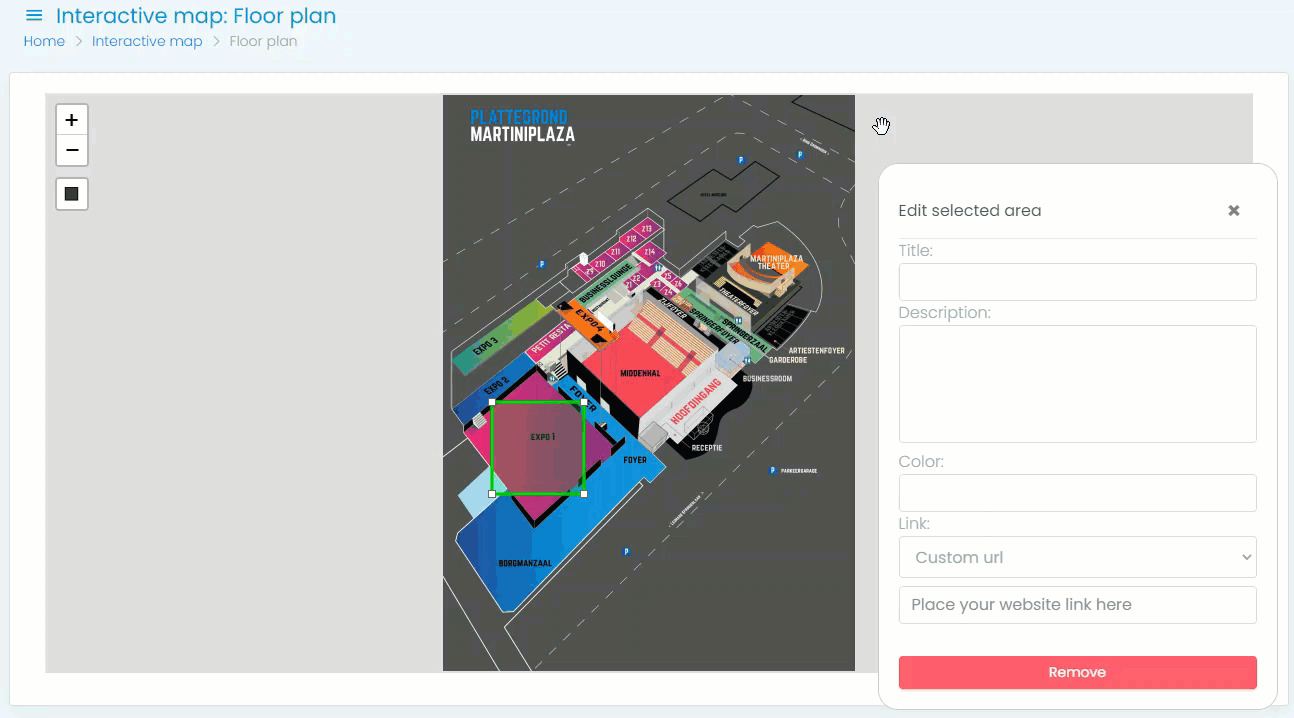Image resolution: width=1294 pixels, height=718 pixels.
Task: Click the Interactive map: Floor plan heading
Action: 196,16
